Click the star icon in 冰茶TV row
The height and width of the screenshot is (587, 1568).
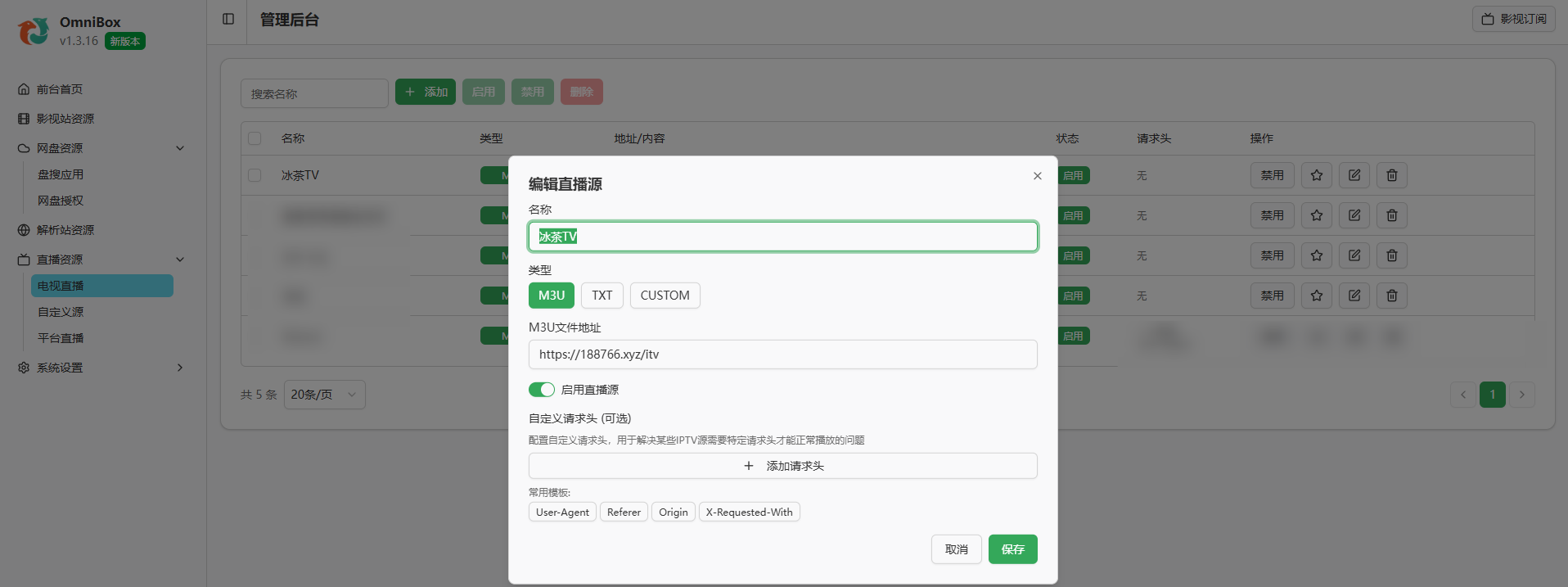[1316, 175]
